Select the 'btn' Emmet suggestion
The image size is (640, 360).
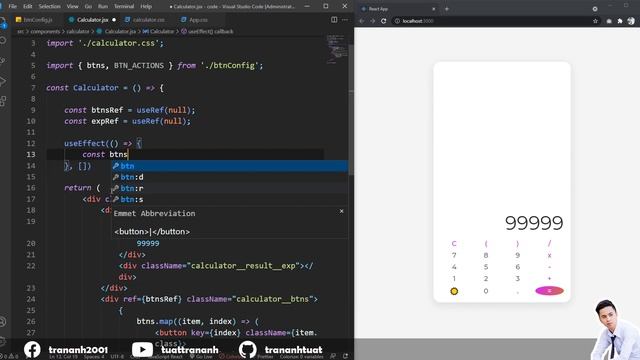click(230, 166)
